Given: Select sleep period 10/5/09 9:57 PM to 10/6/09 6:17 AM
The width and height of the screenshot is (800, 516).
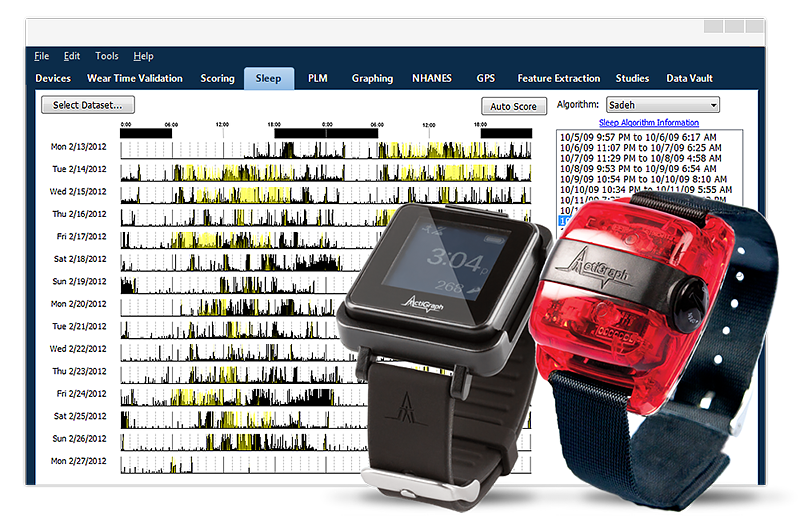Looking at the screenshot, I should coord(638,137).
